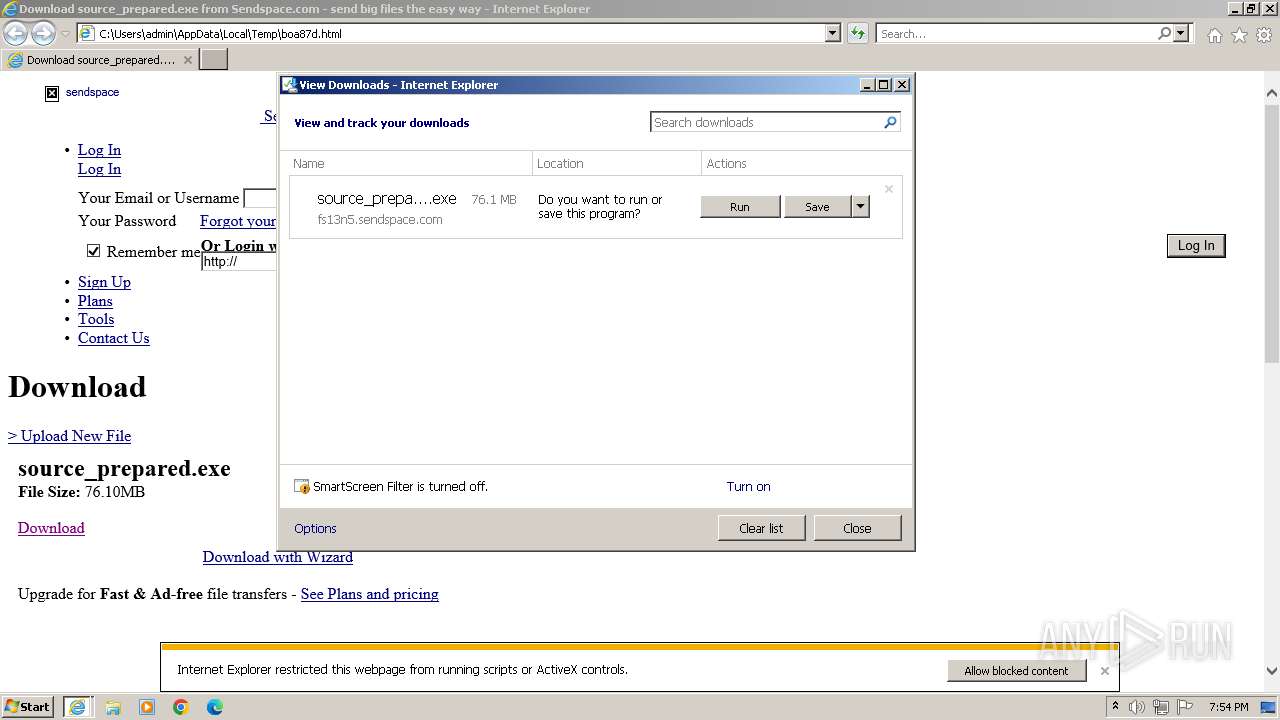
Task: Click the search magnifier icon in IE toolbar
Action: click(x=1164, y=33)
